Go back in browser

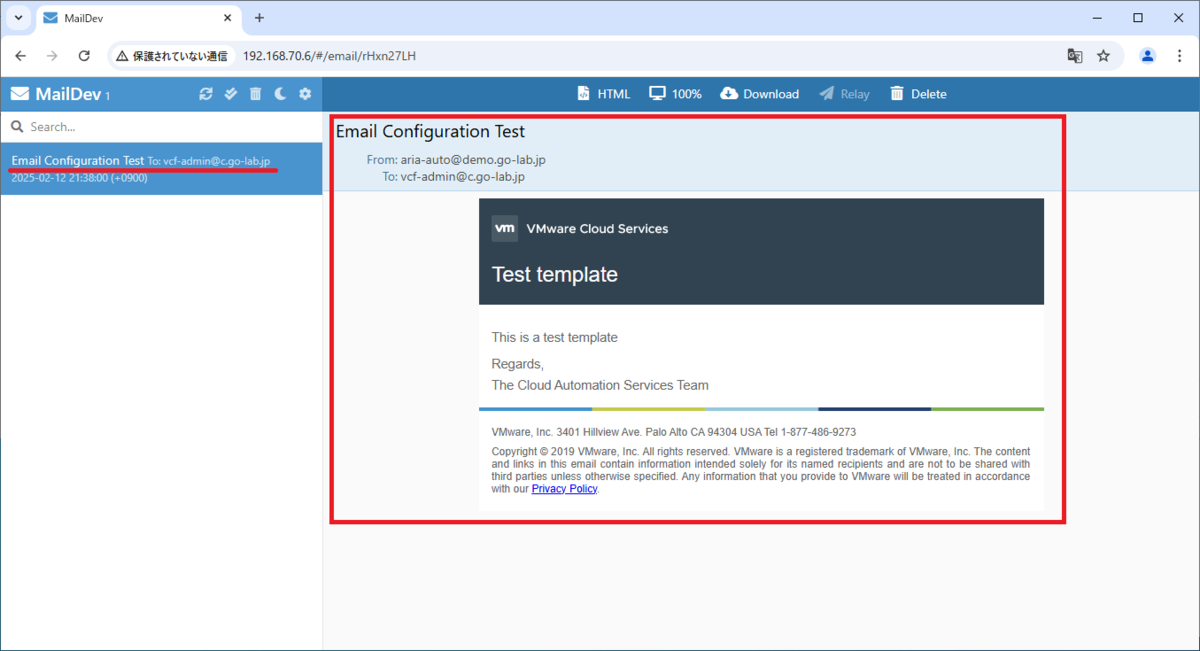(x=21, y=56)
